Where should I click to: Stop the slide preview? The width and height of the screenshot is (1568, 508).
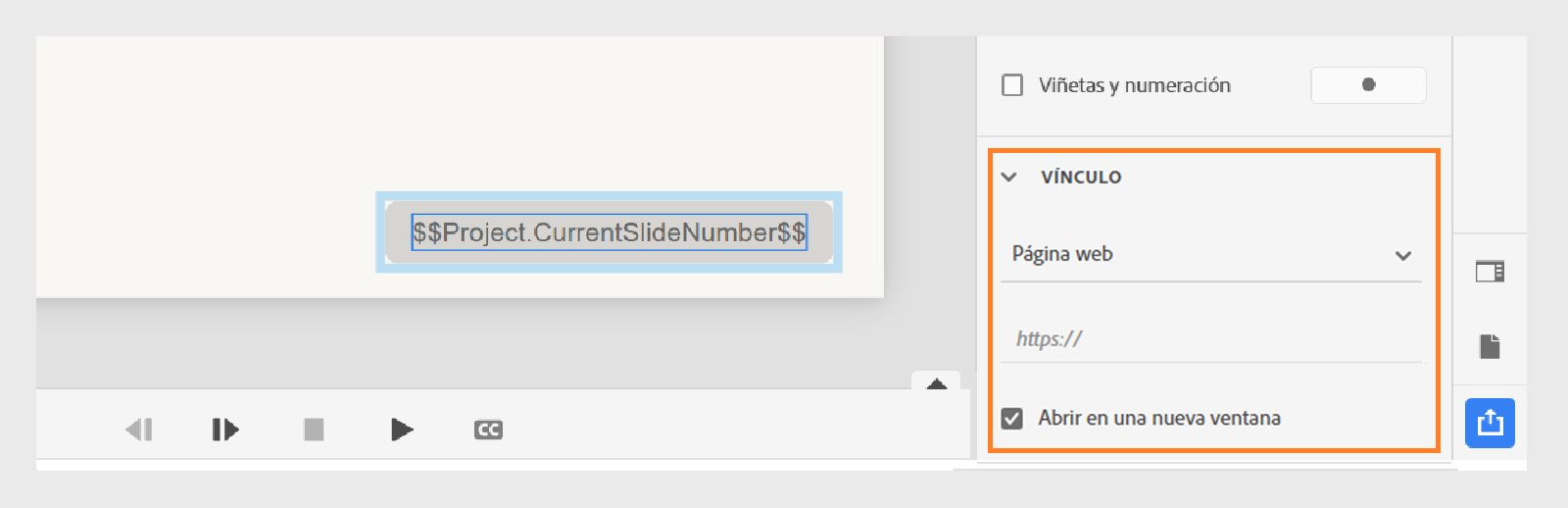coord(314,430)
